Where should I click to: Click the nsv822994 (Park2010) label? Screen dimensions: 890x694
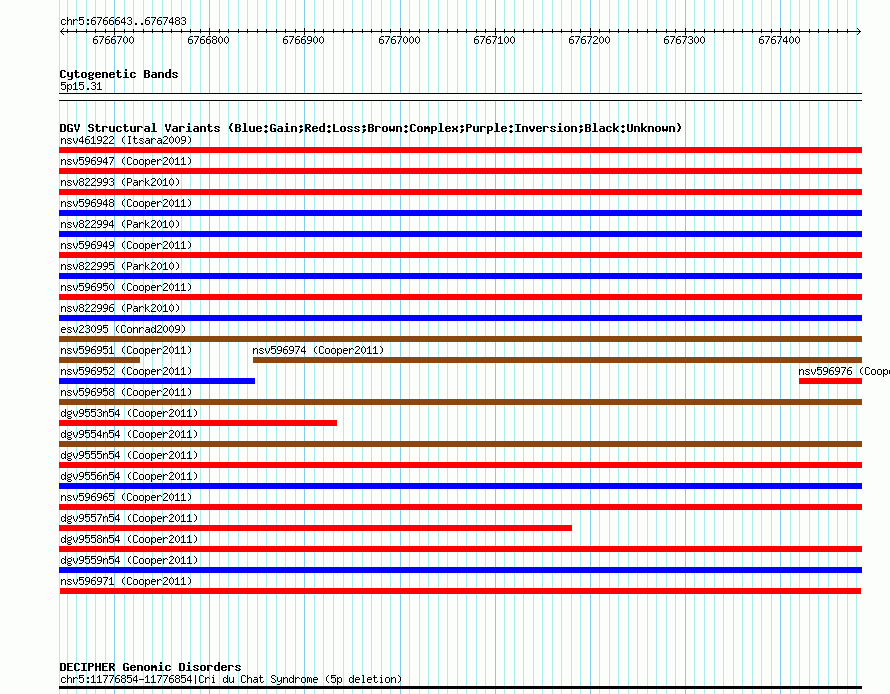point(120,224)
